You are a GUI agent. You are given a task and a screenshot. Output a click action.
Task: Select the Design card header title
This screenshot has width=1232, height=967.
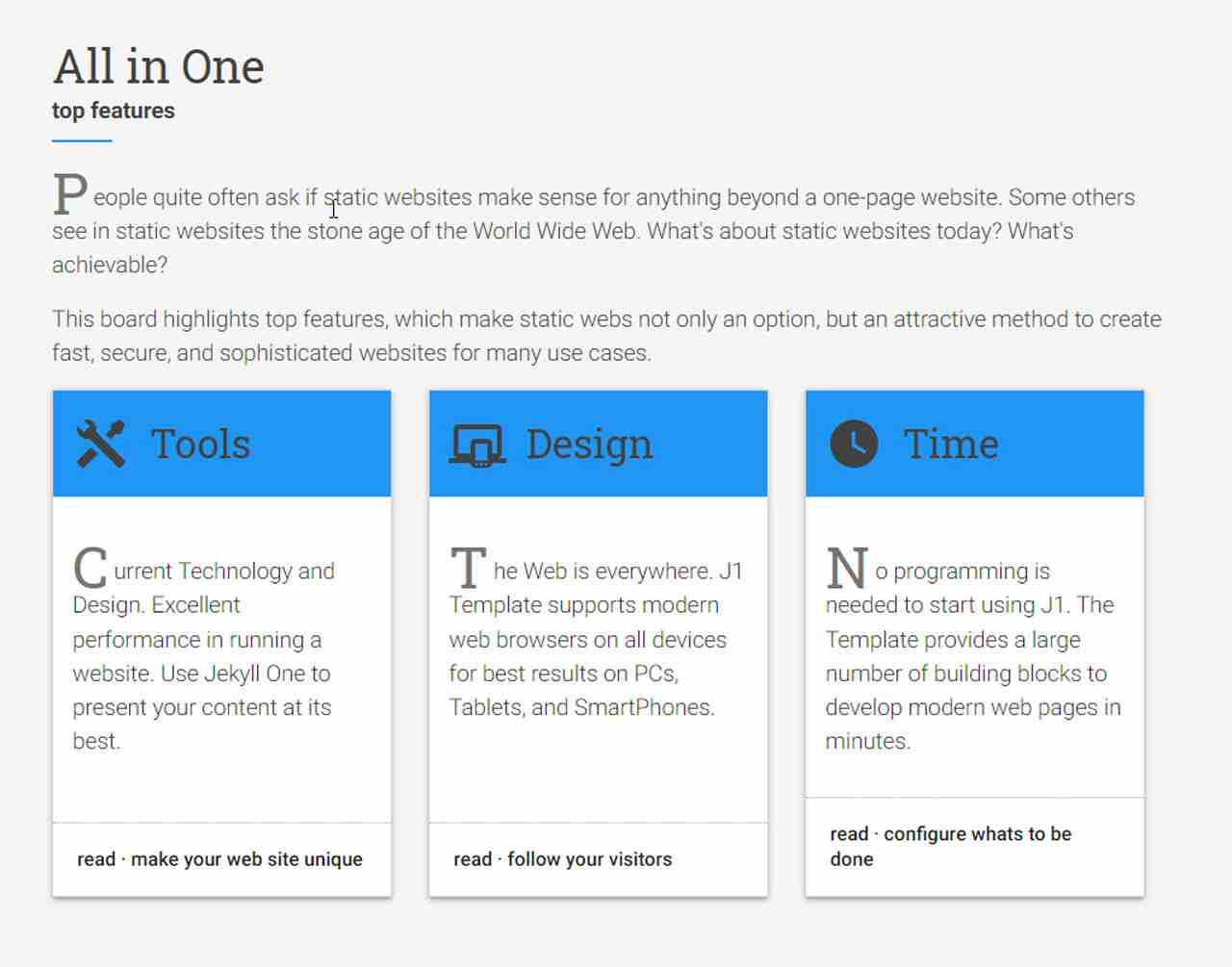tap(589, 445)
